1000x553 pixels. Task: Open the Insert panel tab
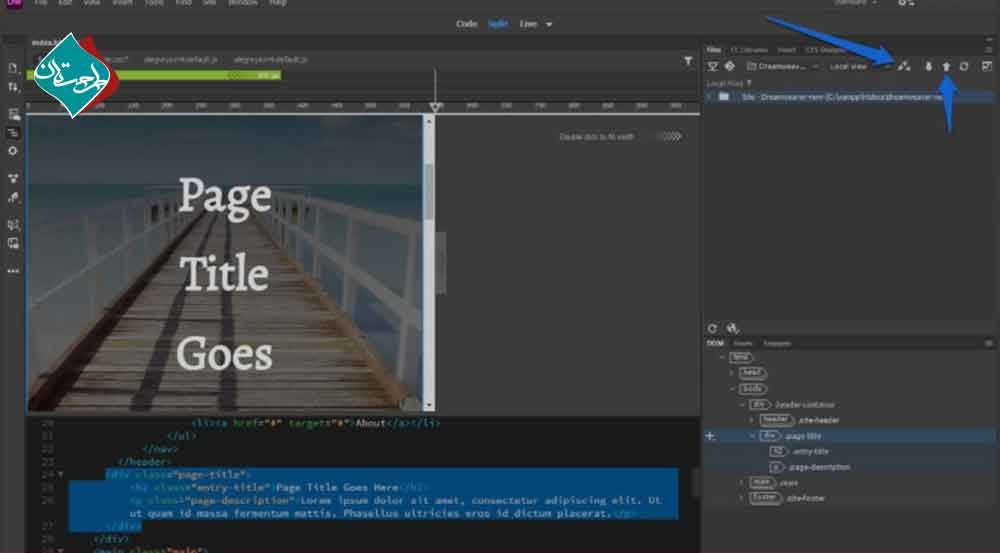pos(786,50)
